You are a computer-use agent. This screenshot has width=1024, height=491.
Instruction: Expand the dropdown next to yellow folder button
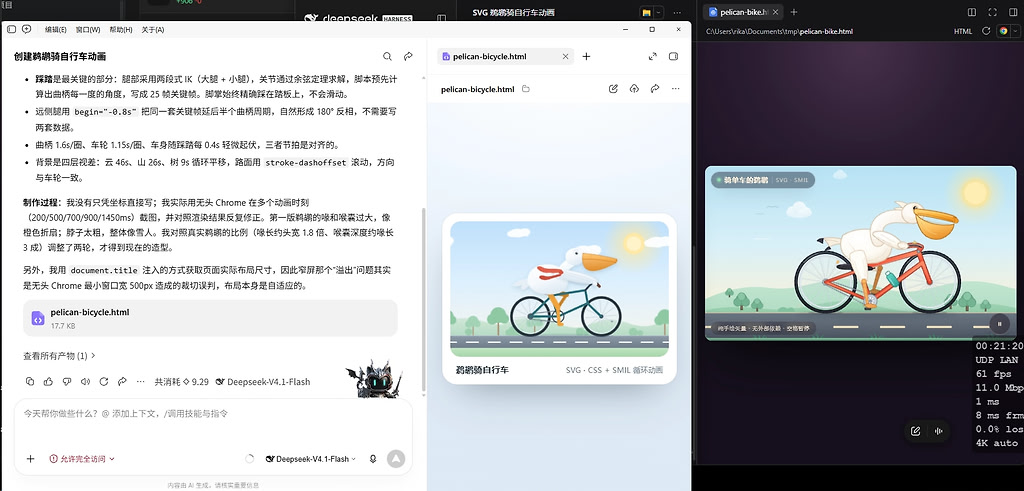coord(658,12)
